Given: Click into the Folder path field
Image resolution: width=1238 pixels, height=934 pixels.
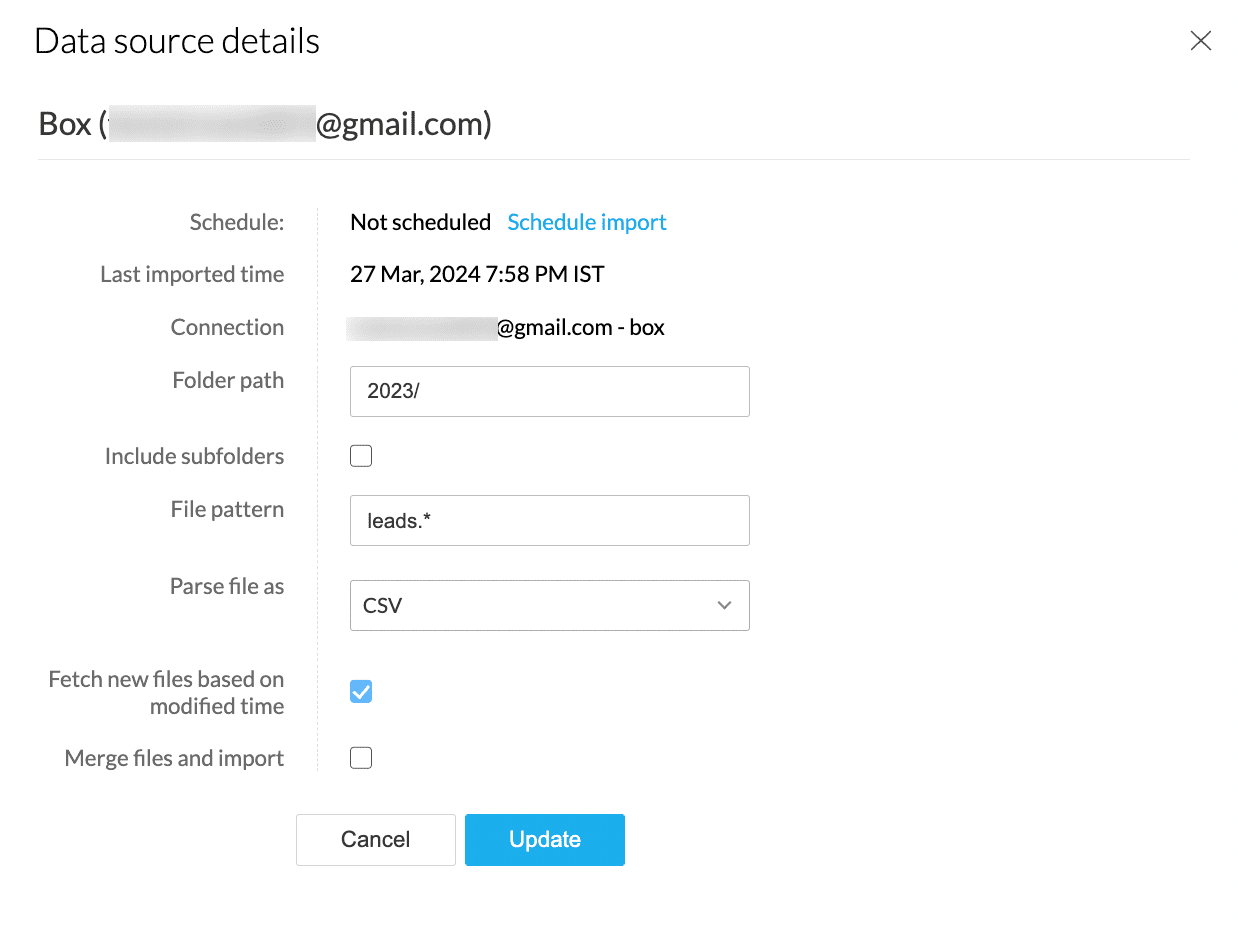Looking at the screenshot, I should coord(549,391).
